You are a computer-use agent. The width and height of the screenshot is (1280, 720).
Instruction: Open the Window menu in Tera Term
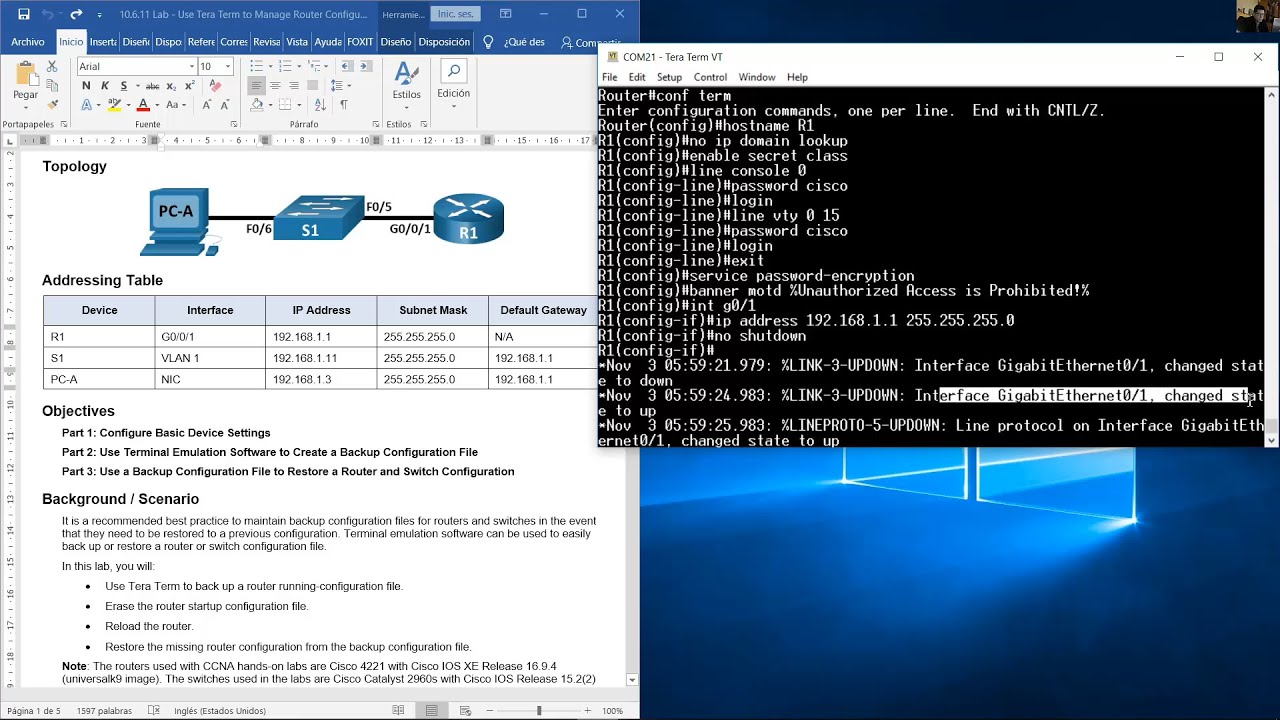(x=757, y=77)
